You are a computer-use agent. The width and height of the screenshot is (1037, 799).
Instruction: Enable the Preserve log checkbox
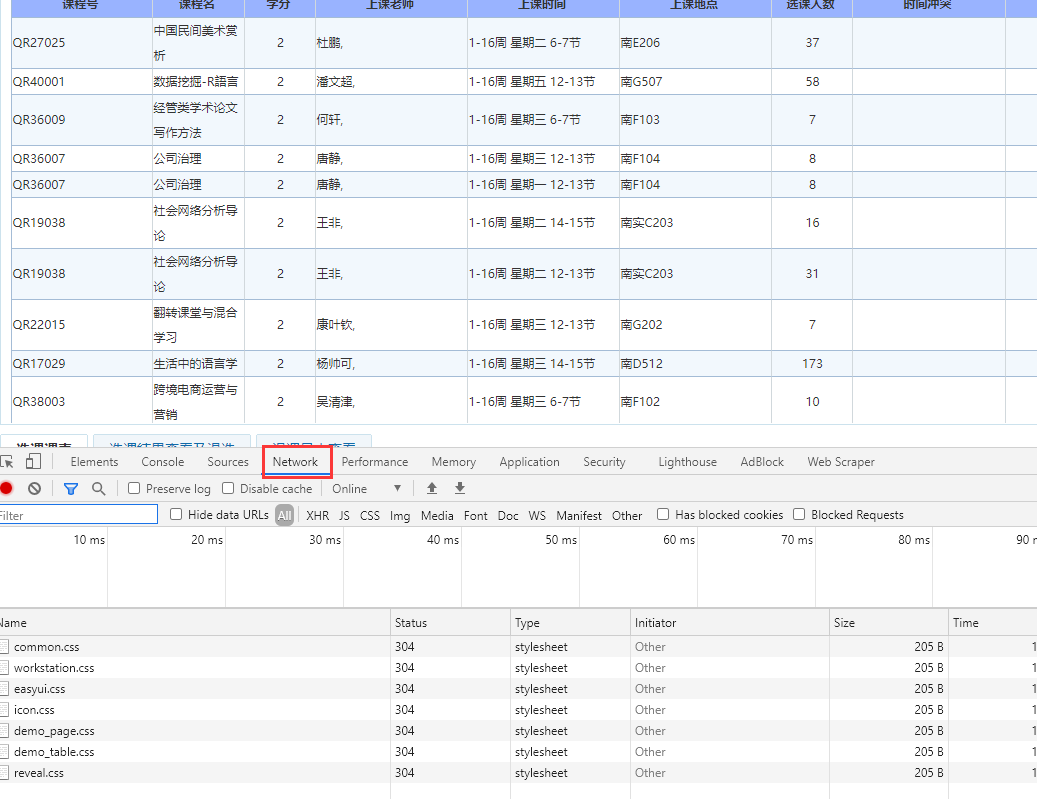[x=132, y=488]
